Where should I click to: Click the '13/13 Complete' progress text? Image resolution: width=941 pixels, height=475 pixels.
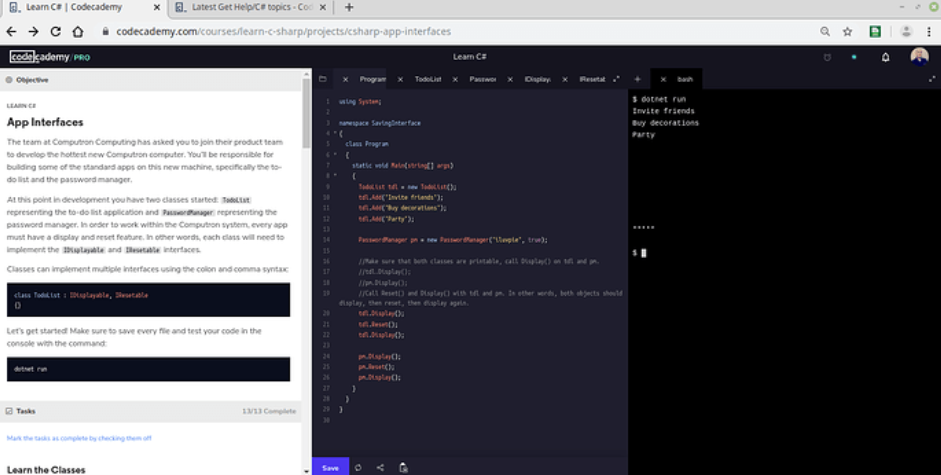click(x=269, y=411)
